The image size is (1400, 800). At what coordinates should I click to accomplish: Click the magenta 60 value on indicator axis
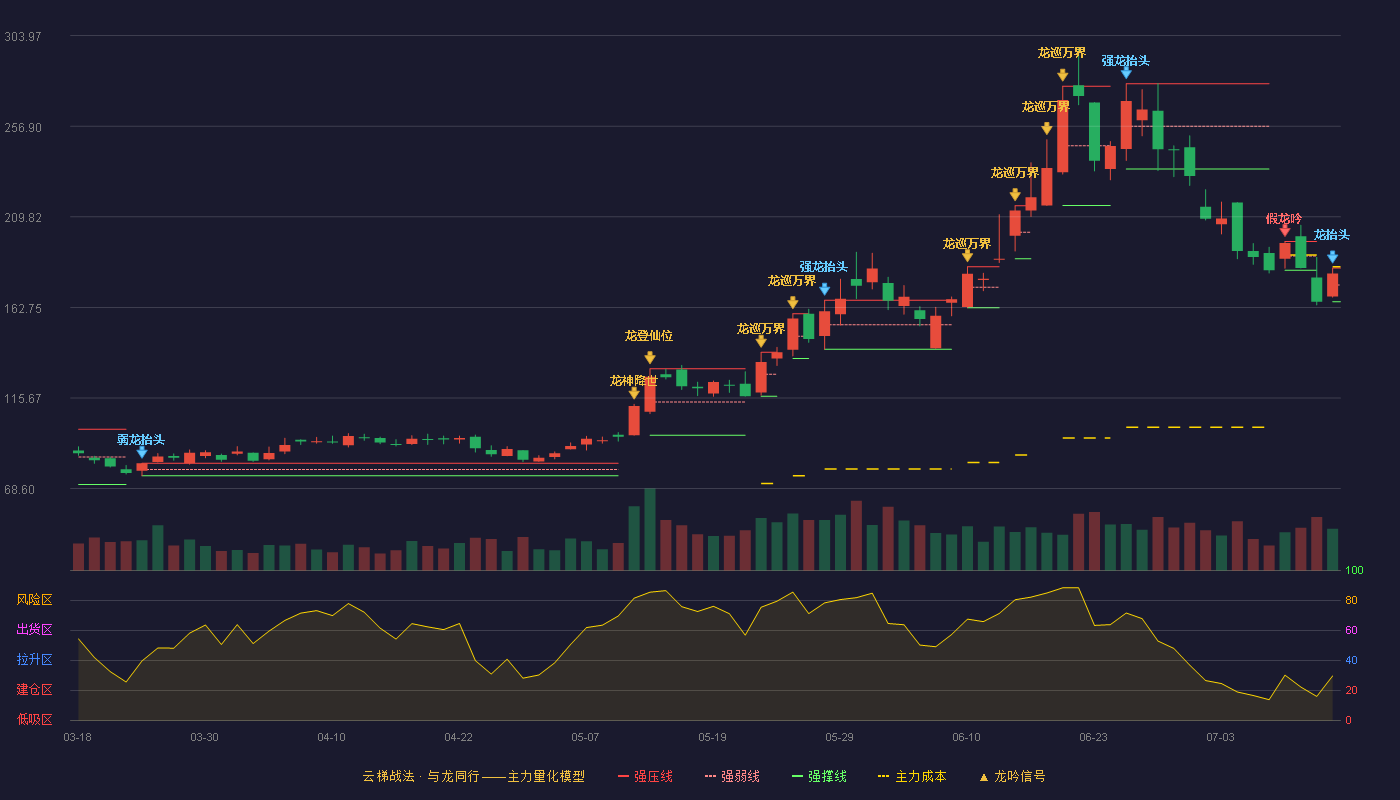[x=1351, y=631]
